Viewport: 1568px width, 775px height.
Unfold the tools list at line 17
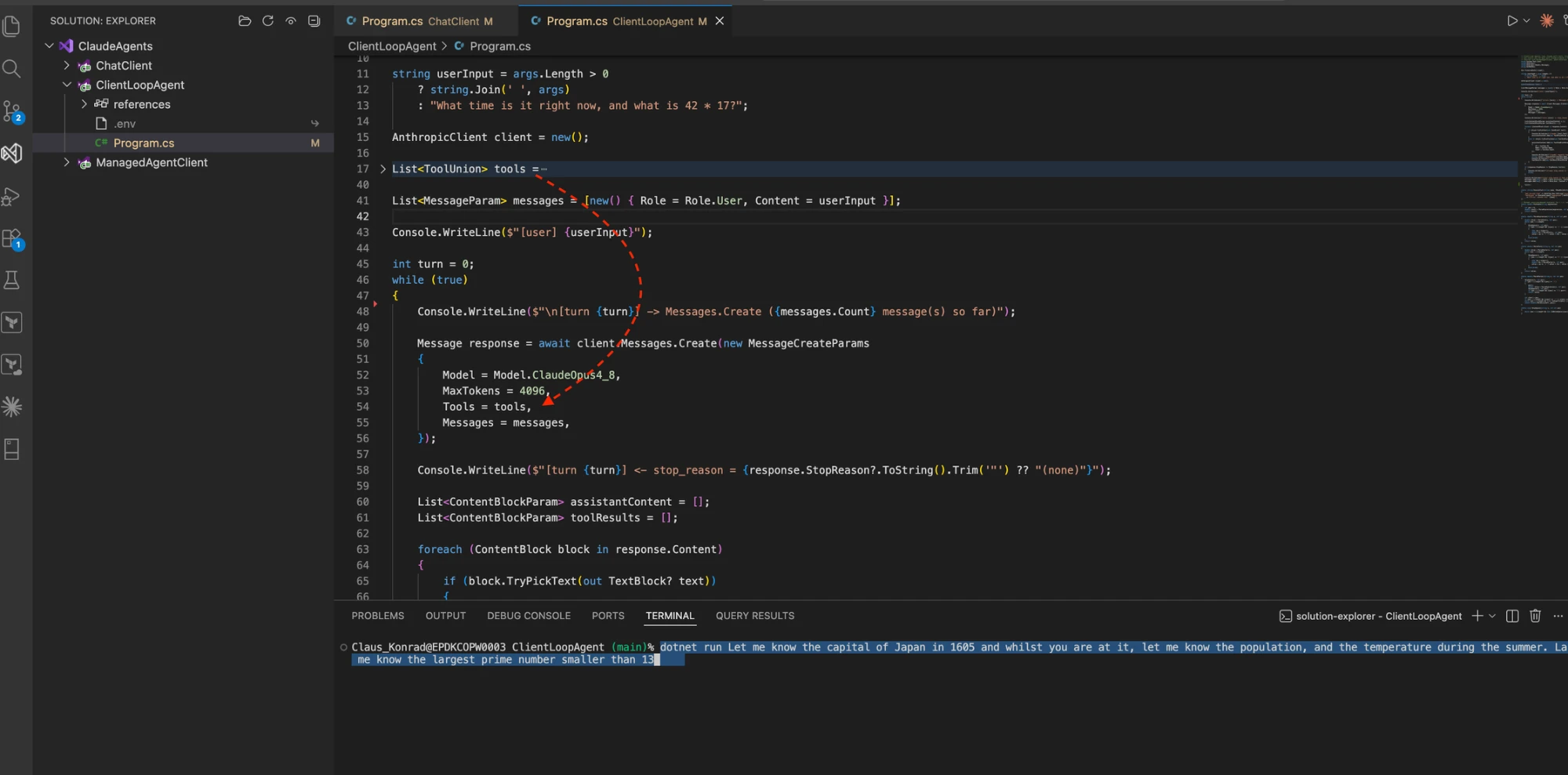[x=383, y=169]
